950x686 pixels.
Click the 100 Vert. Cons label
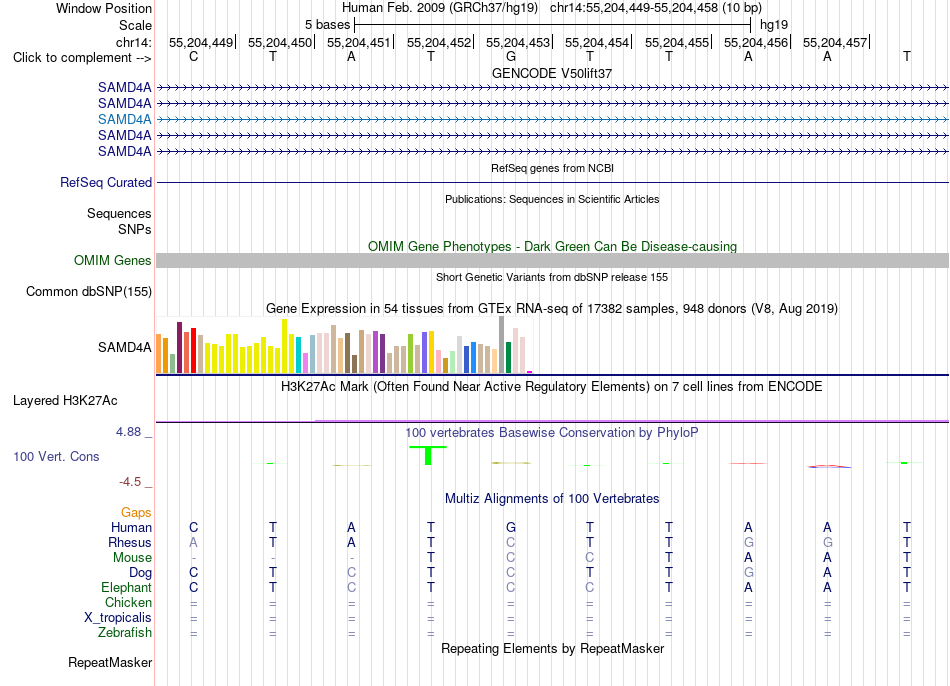point(56,456)
